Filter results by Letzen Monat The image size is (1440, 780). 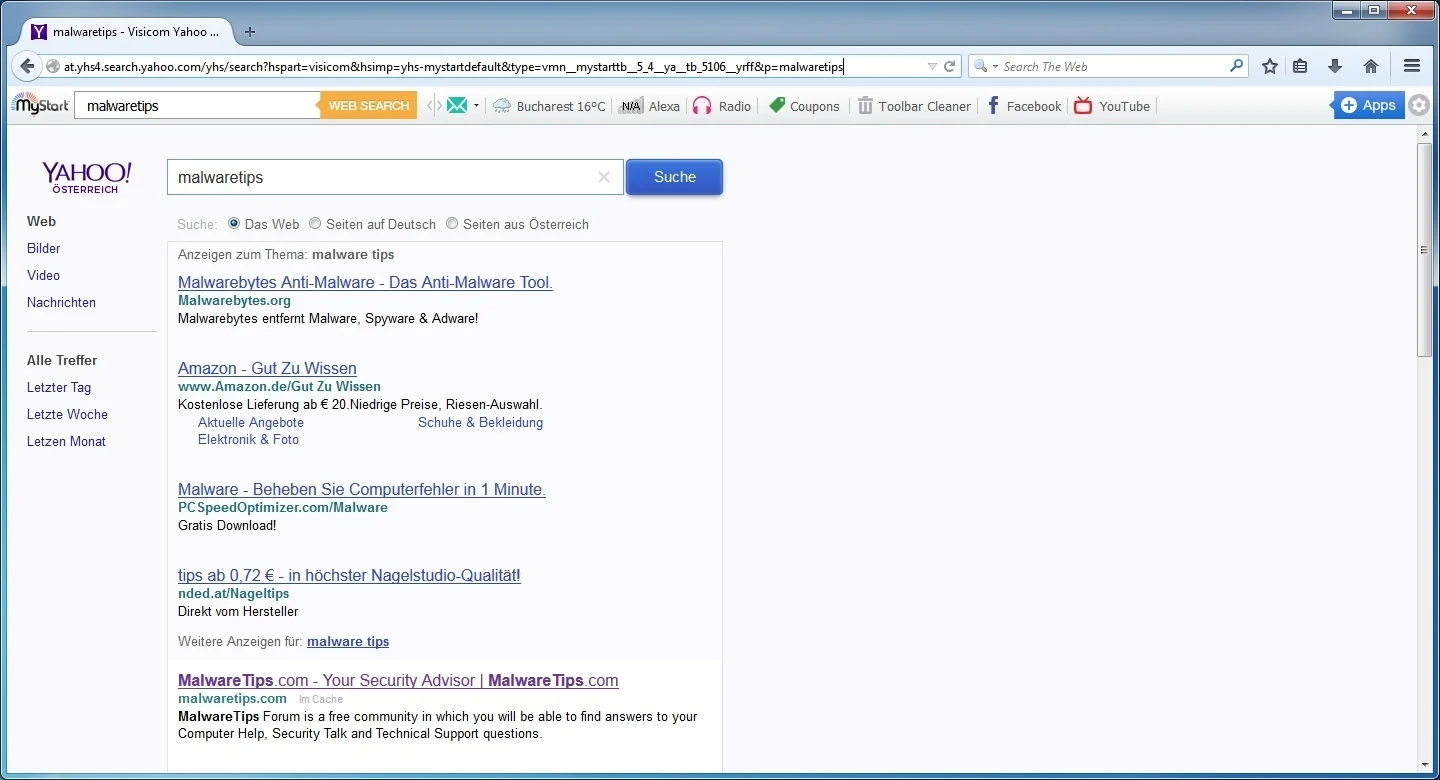66,441
